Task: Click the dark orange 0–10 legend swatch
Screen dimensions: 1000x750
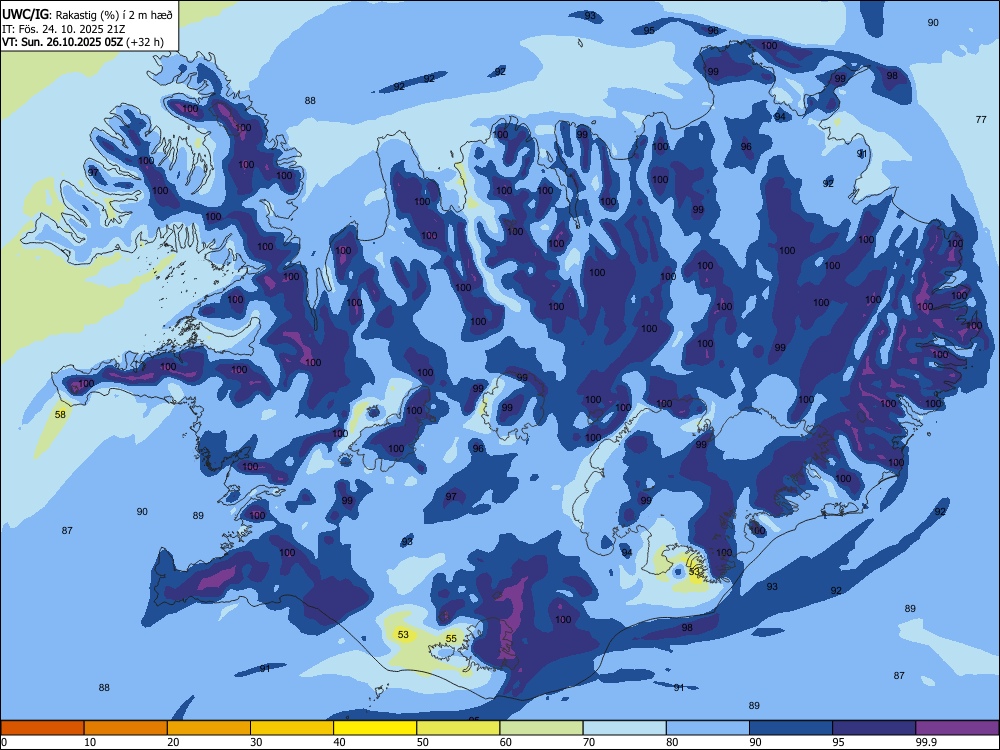Action: pyautogui.click(x=42, y=728)
